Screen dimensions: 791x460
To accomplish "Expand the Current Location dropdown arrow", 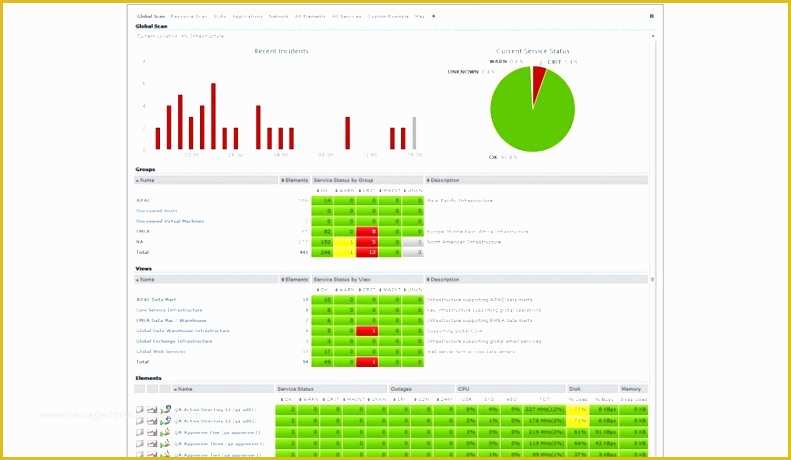I will (653, 36).
